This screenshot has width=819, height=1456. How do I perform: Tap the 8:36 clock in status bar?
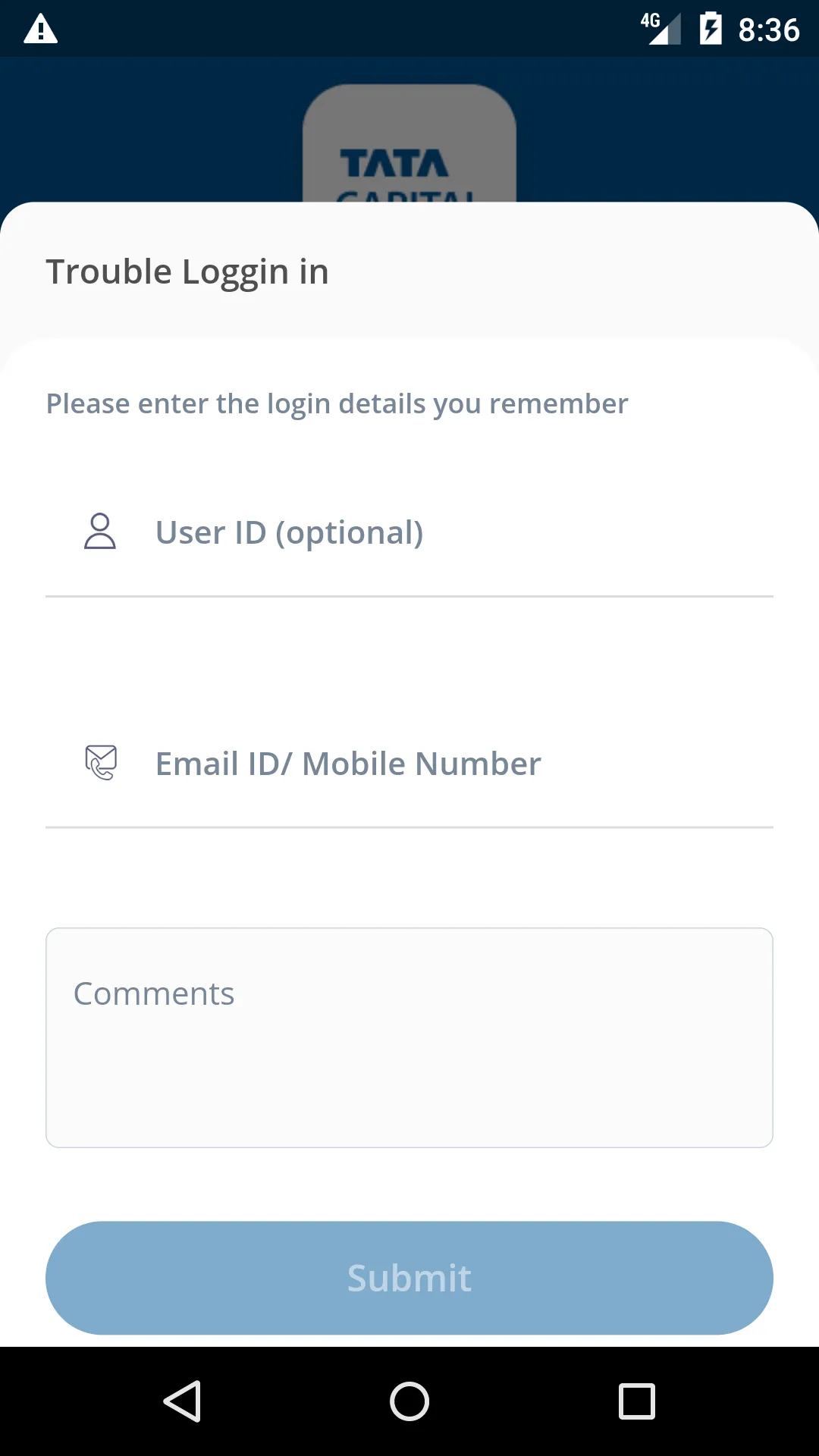(x=769, y=30)
